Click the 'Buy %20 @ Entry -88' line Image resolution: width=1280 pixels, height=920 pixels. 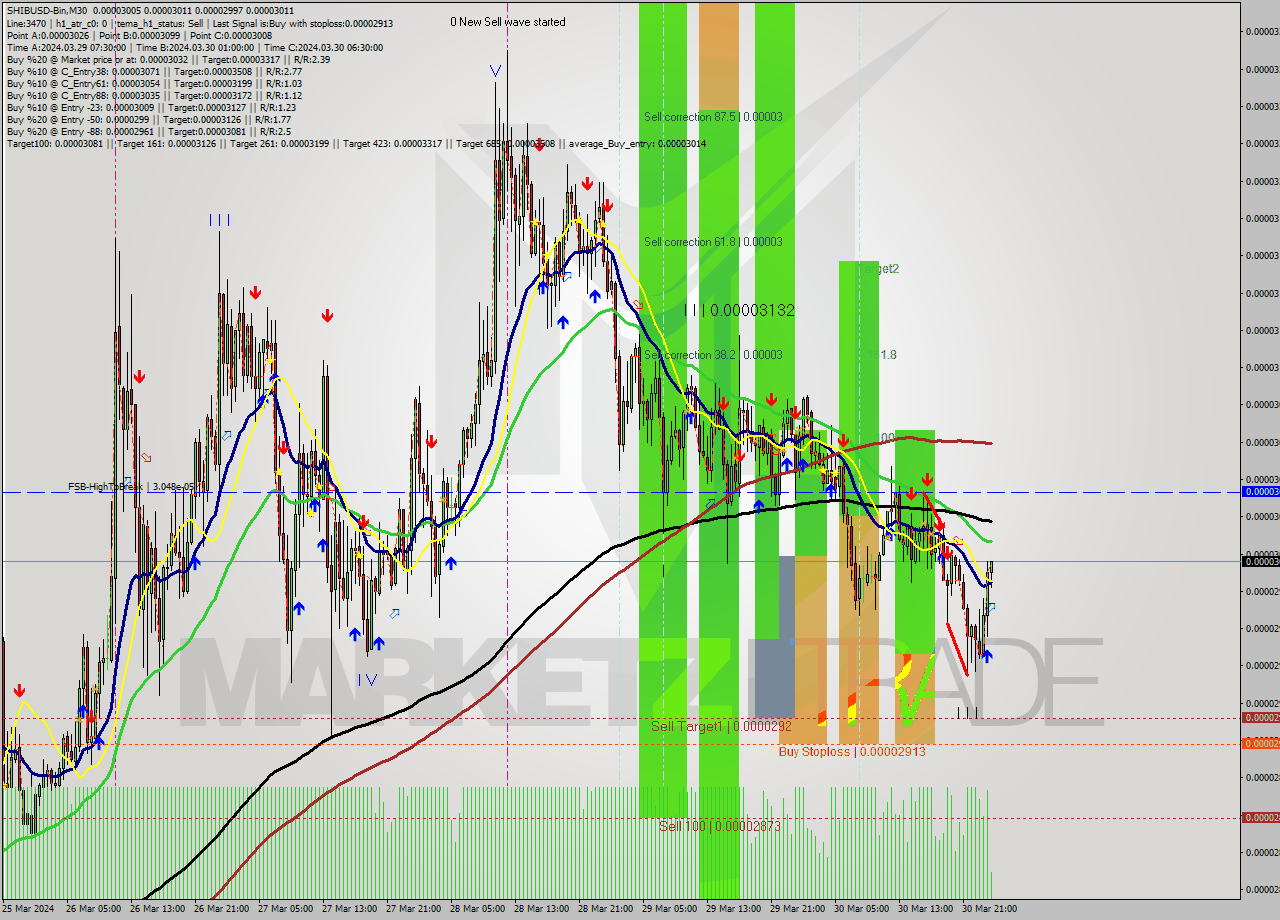[148, 131]
